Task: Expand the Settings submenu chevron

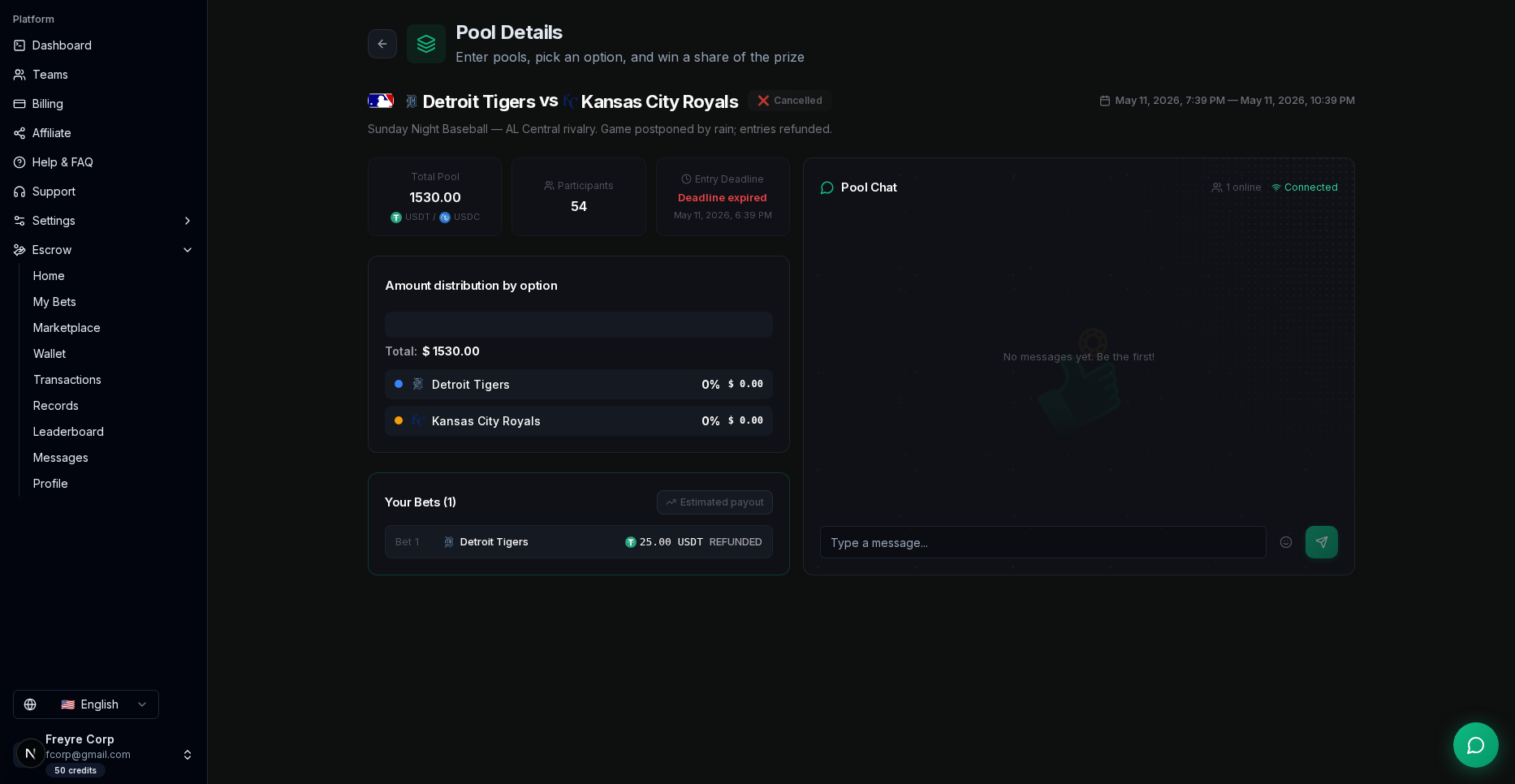Action: coord(188,221)
